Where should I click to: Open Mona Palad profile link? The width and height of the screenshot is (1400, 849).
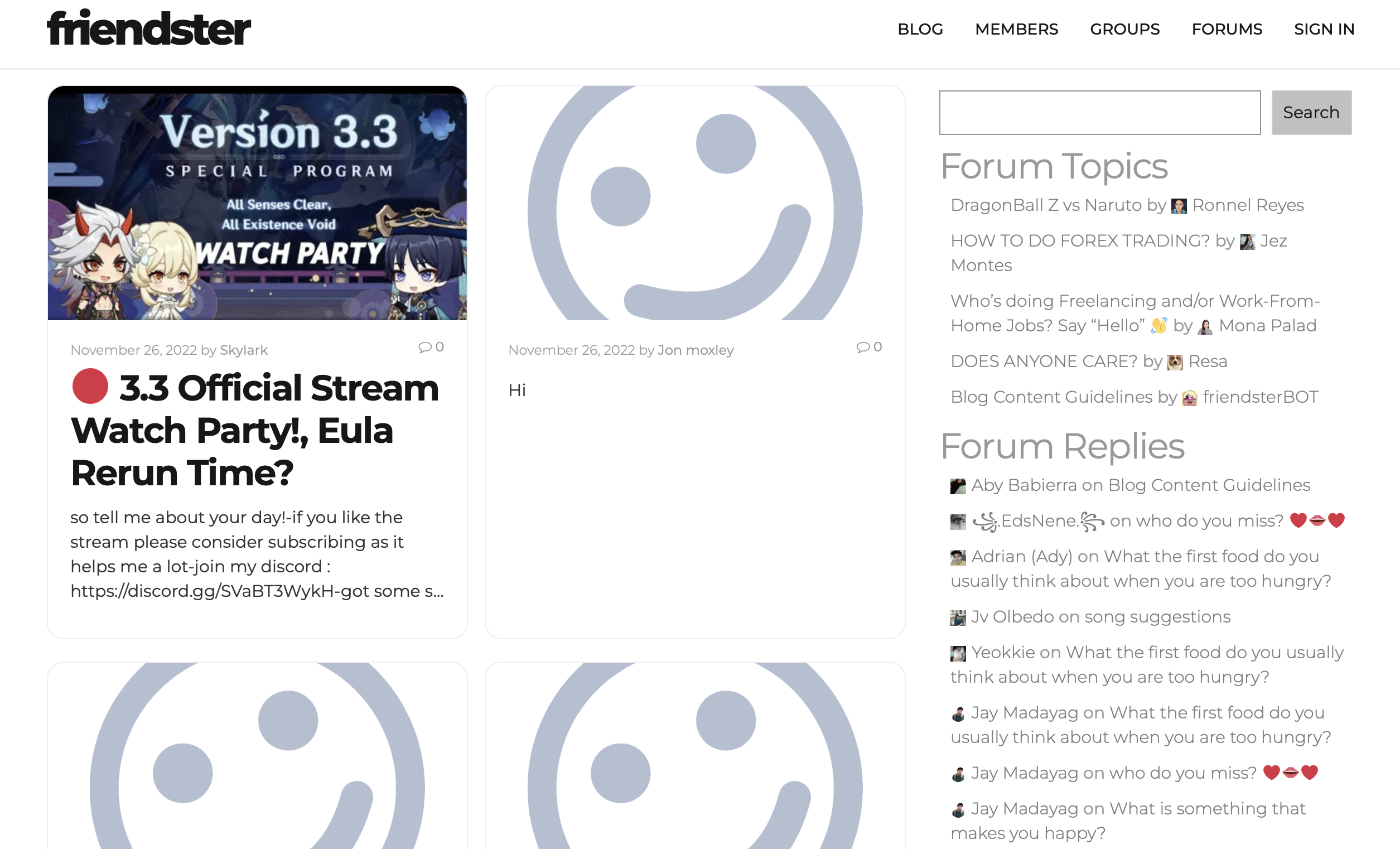click(x=1268, y=326)
